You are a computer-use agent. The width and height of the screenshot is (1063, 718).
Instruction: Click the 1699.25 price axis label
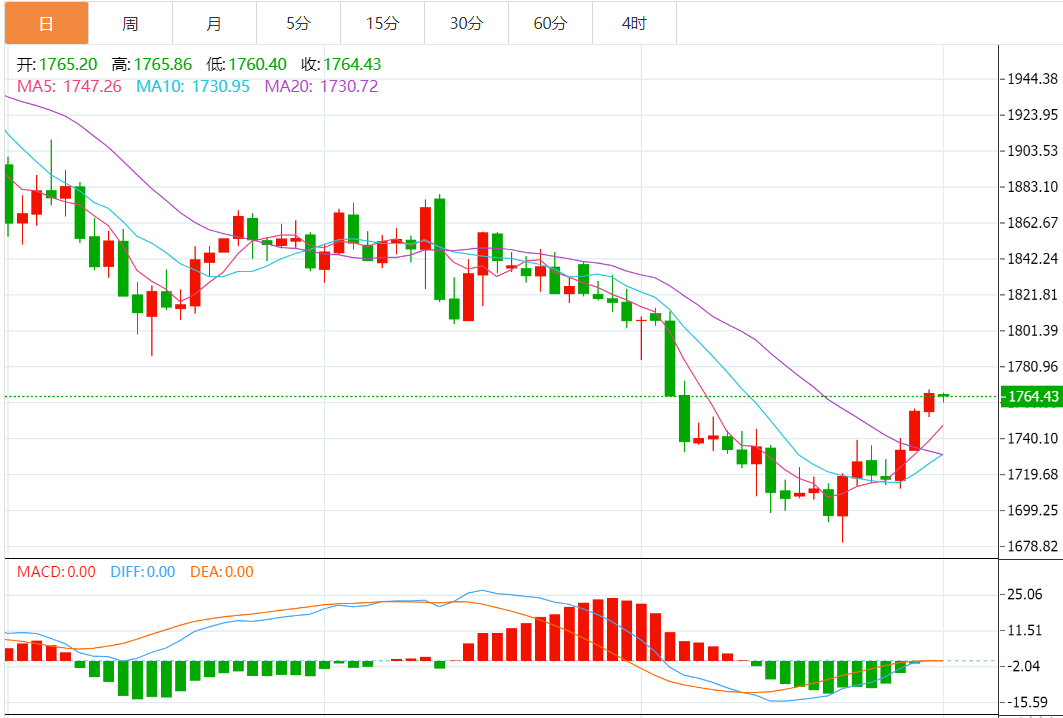(x=1032, y=510)
